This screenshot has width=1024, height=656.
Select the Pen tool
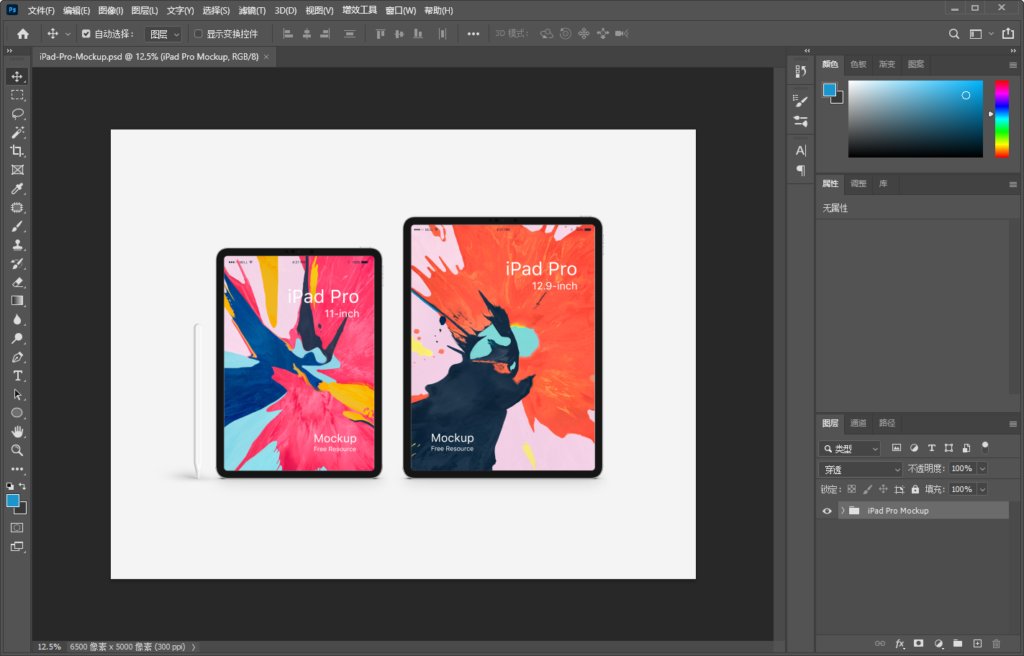tap(17, 357)
